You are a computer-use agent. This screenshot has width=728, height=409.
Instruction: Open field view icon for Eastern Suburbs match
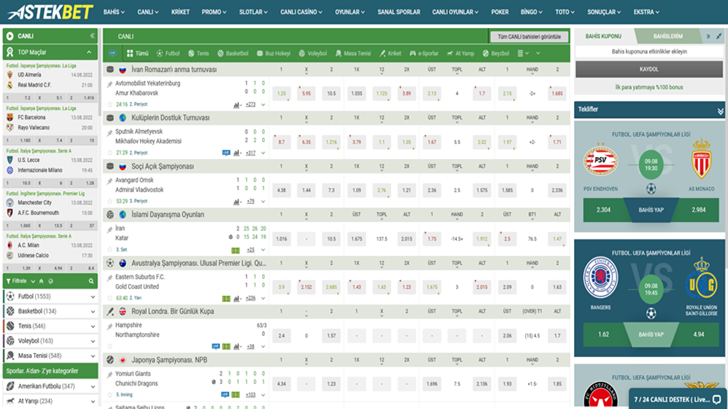point(226,298)
